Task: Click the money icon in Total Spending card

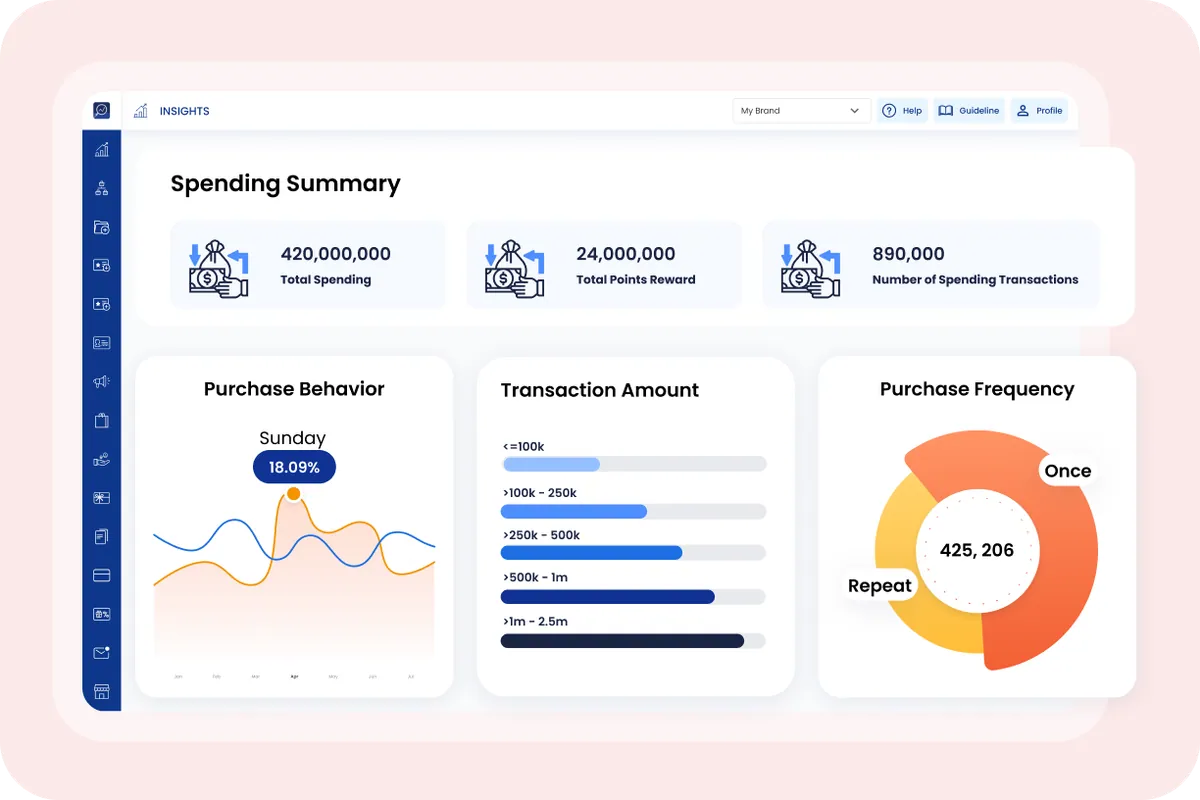Action: pyautogui.click(x=218, y=267)
